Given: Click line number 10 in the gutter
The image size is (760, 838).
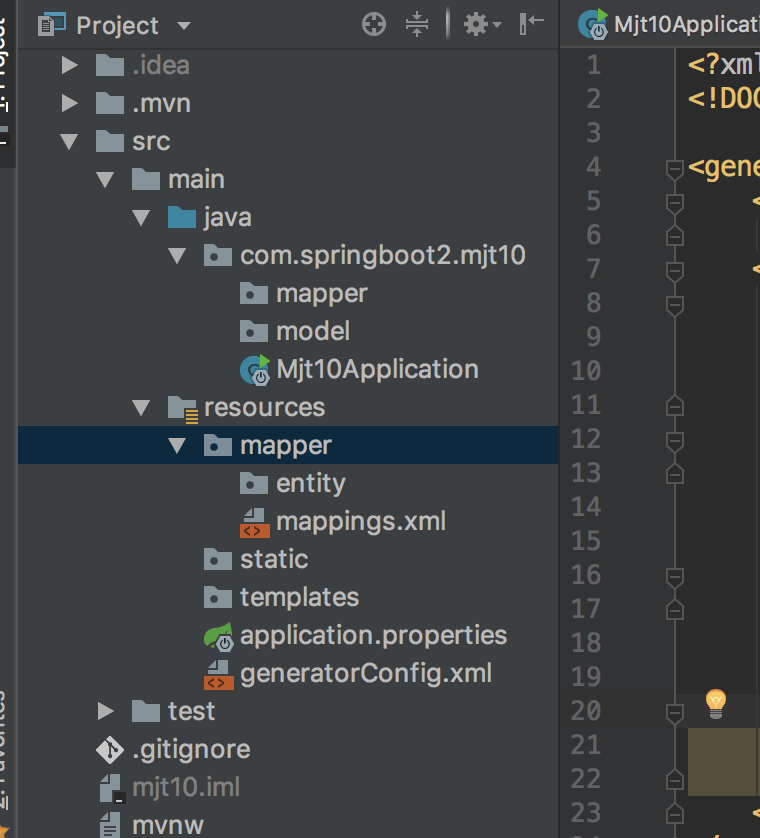Looking at the screenshot, I should [x=586, y=371].
